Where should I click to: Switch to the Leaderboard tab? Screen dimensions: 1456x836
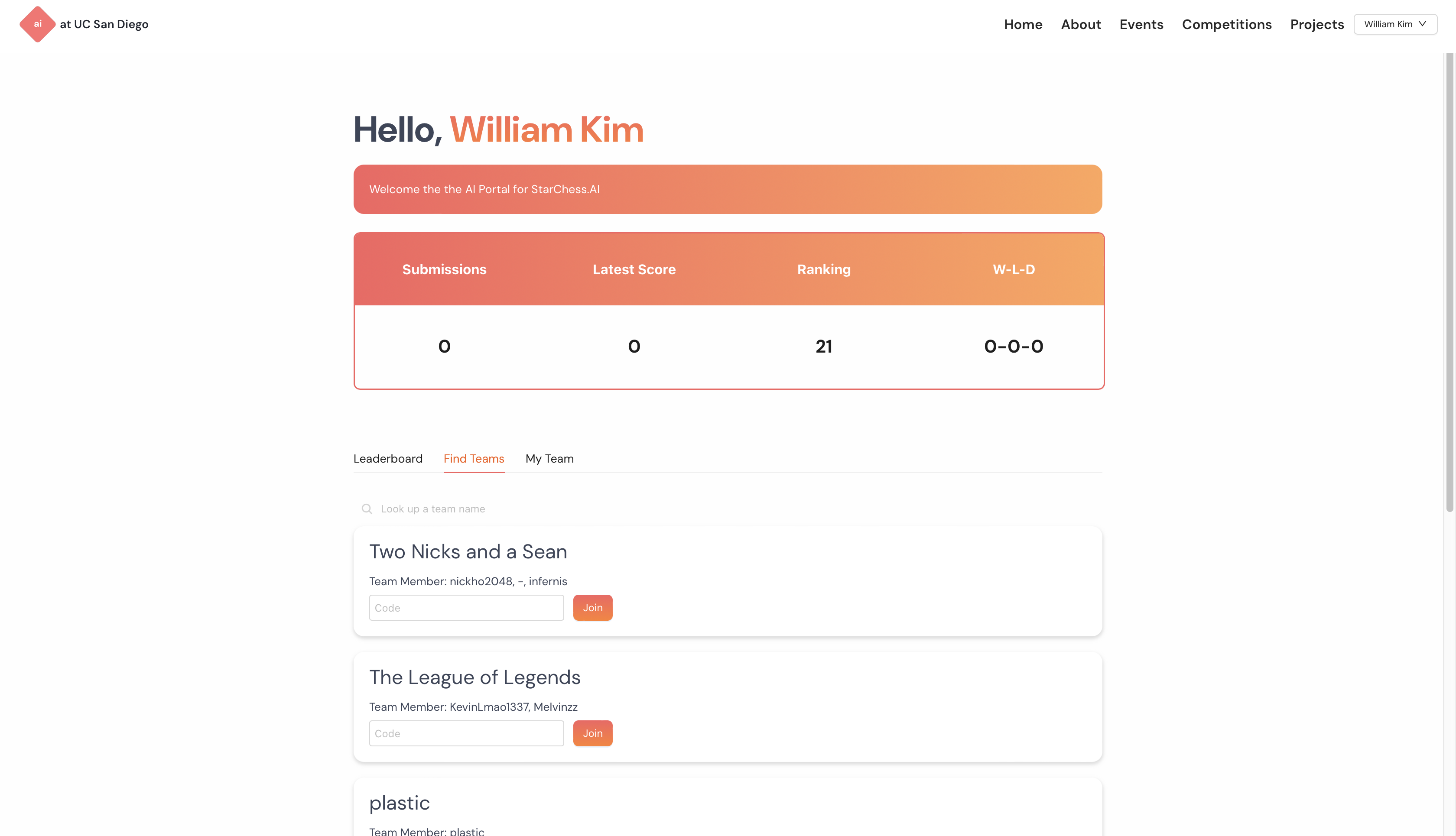(388, 459)
